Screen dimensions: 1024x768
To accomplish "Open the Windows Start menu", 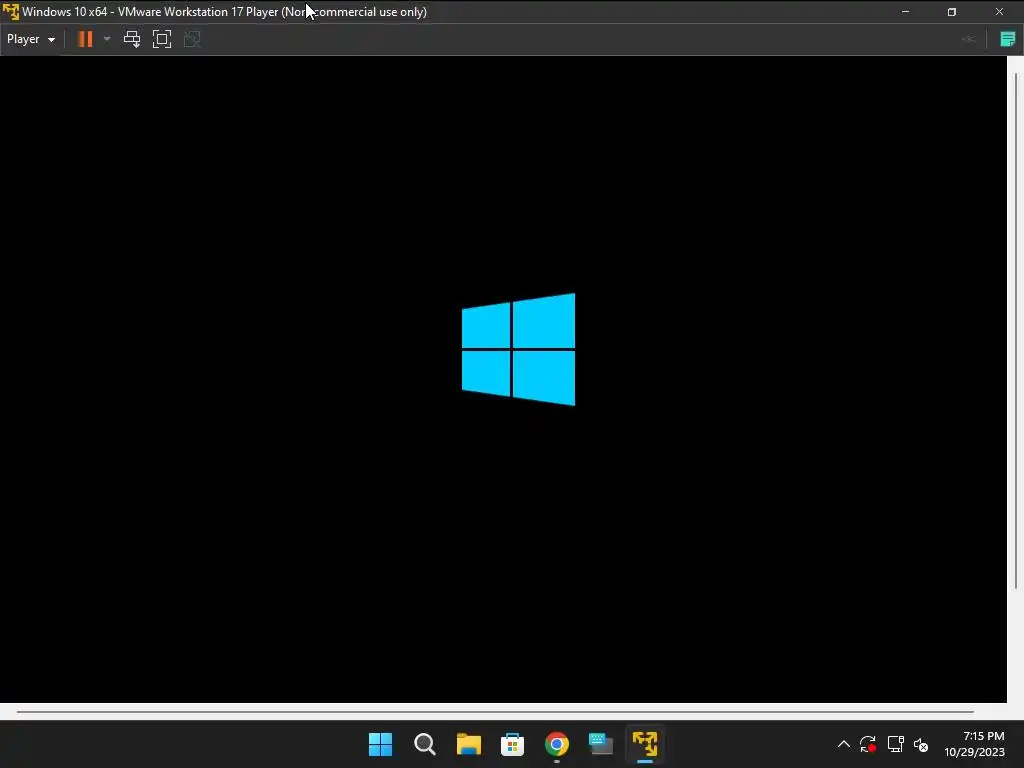I will [381, 744].
